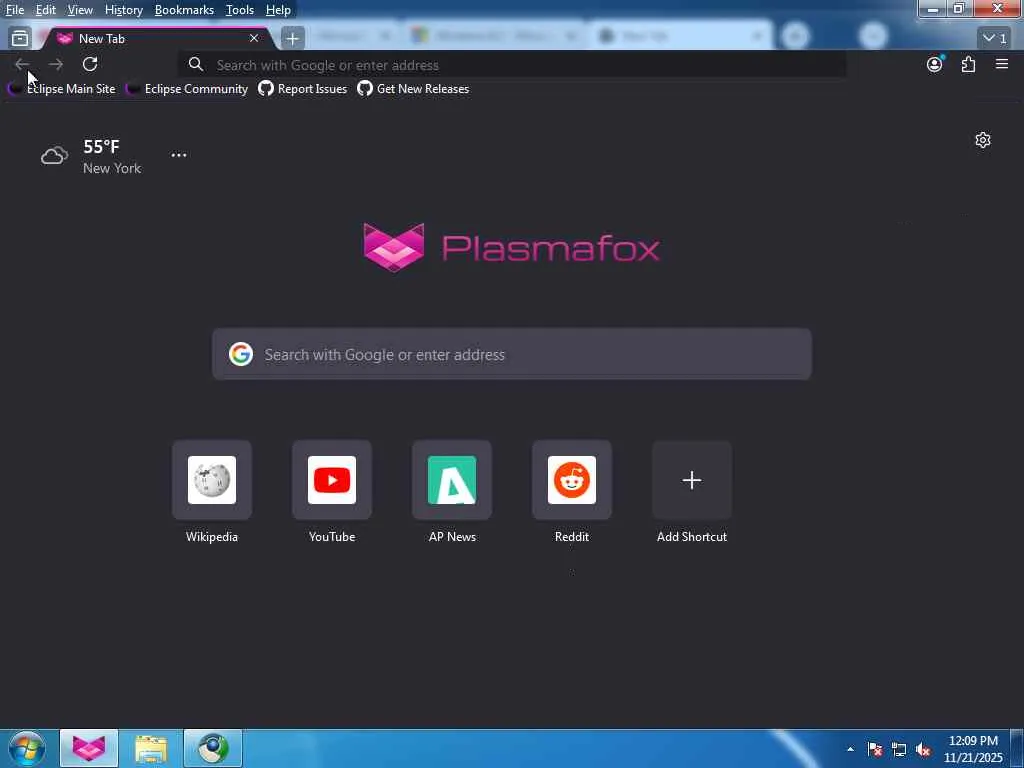This screenshot has height=768, width=1024.
Task: Open File Explorer from the taskbar
Action: [151, 748]
